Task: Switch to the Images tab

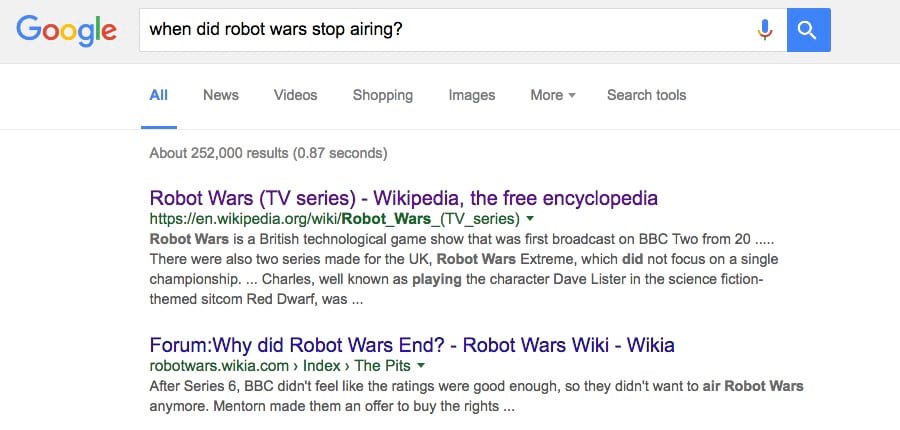Action: point(471,95)
